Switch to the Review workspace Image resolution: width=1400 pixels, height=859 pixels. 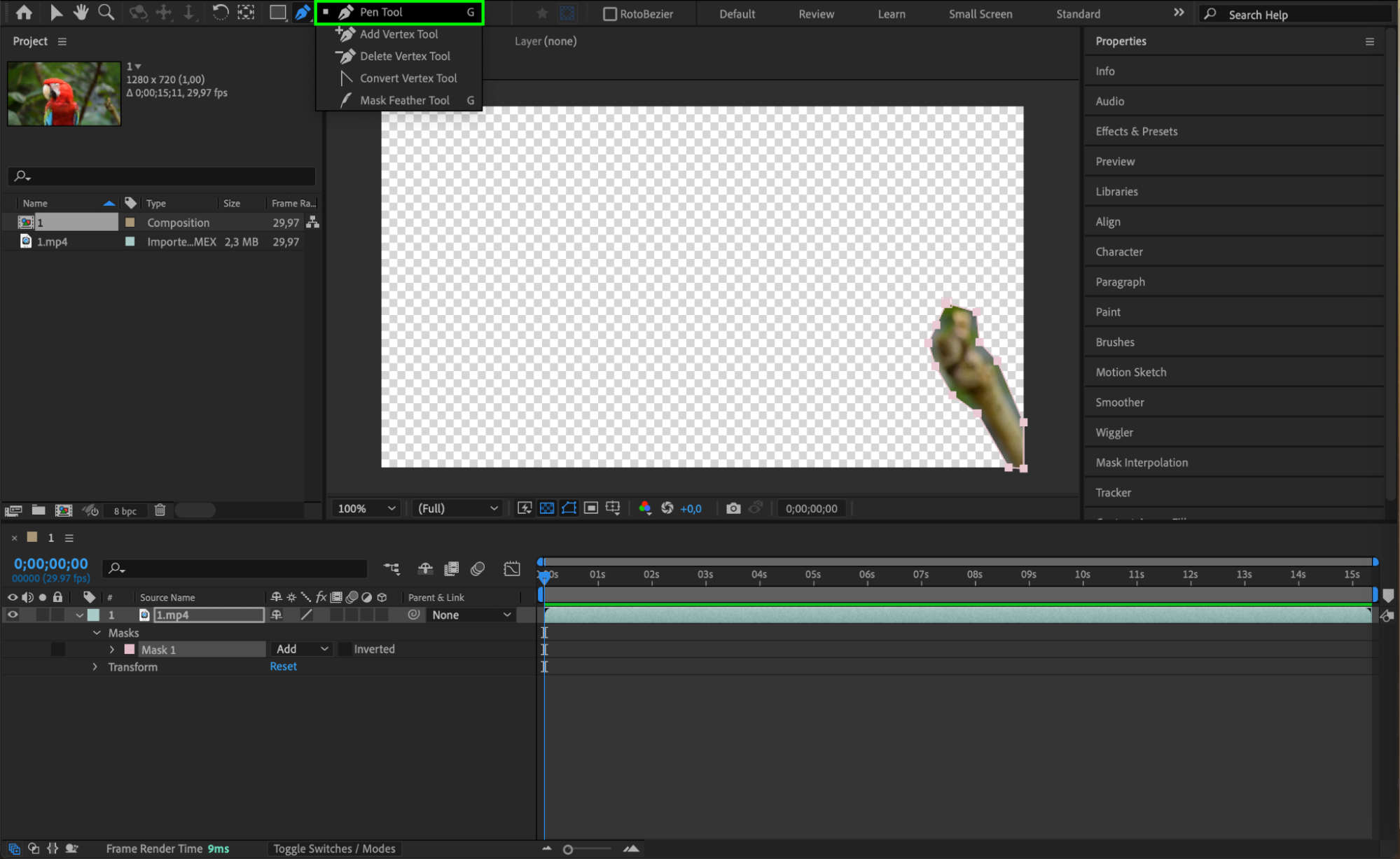click(x=816, y=14)
